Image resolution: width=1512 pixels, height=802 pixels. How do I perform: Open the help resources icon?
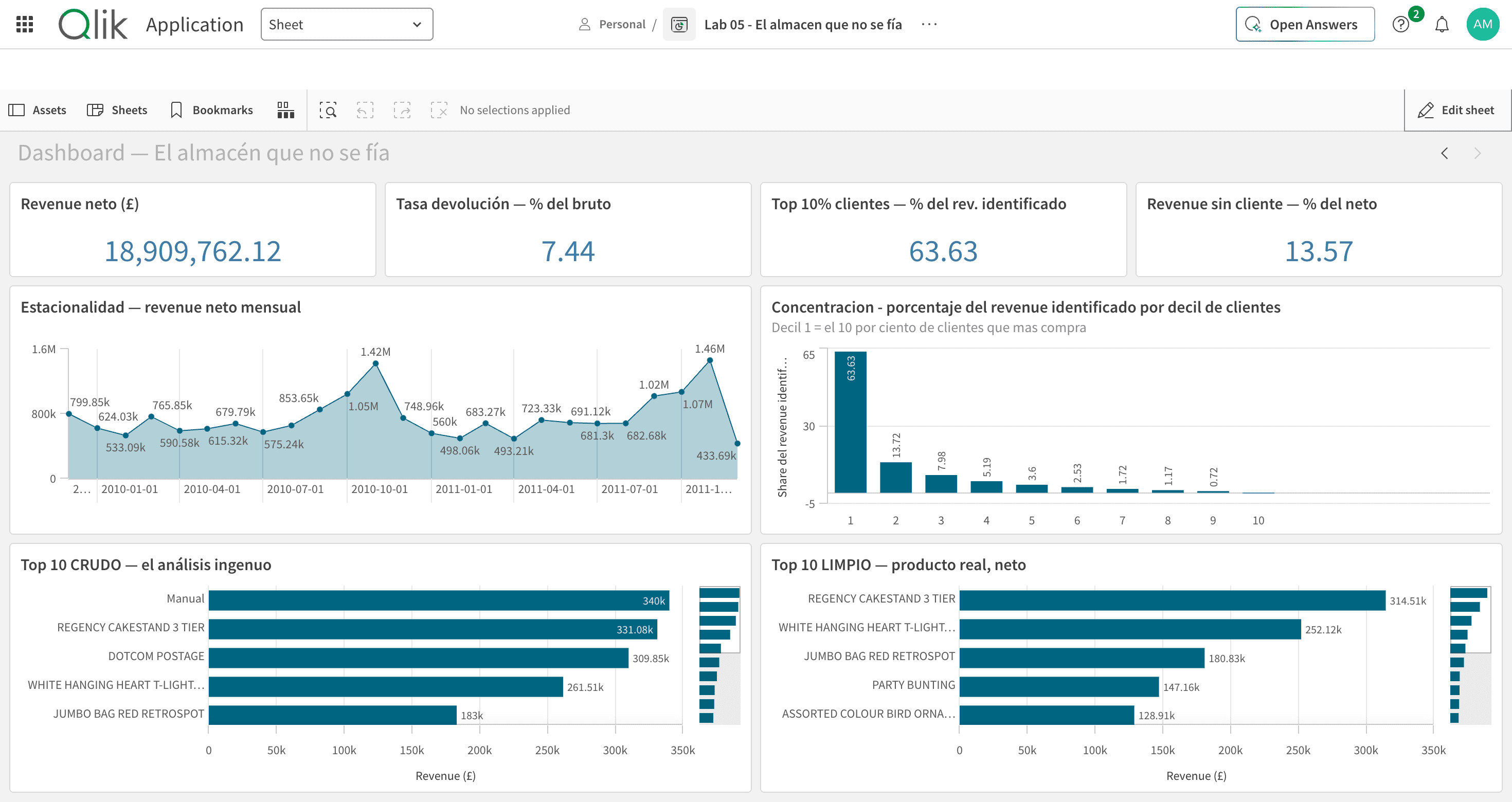(1400, 24)
